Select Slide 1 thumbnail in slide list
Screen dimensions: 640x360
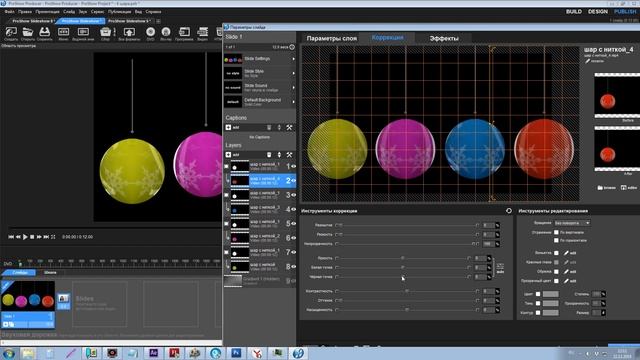[x=28, y=296]
